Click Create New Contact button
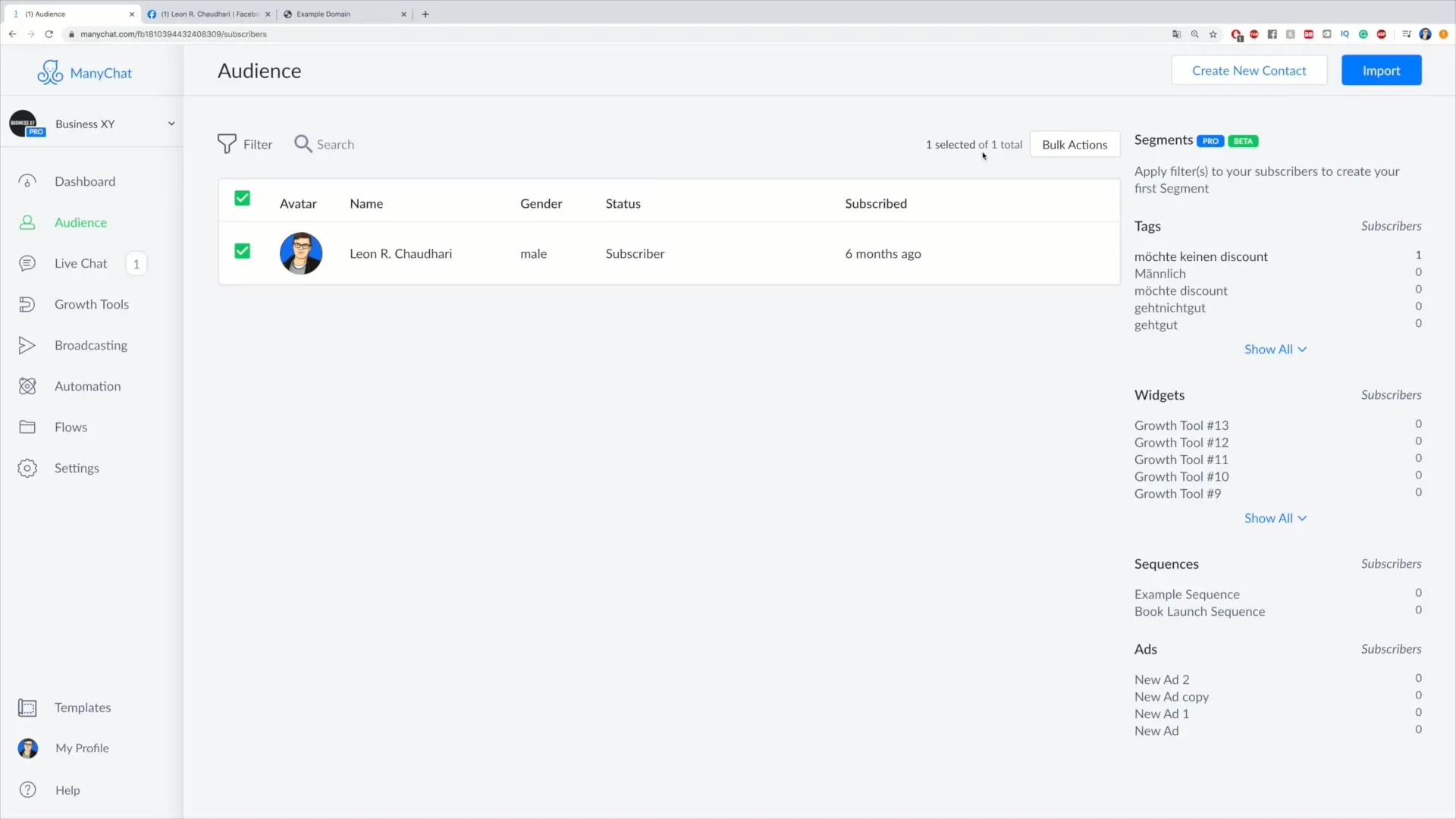This screenshot has width=1456, height=819. click(x=1249, y=71)
